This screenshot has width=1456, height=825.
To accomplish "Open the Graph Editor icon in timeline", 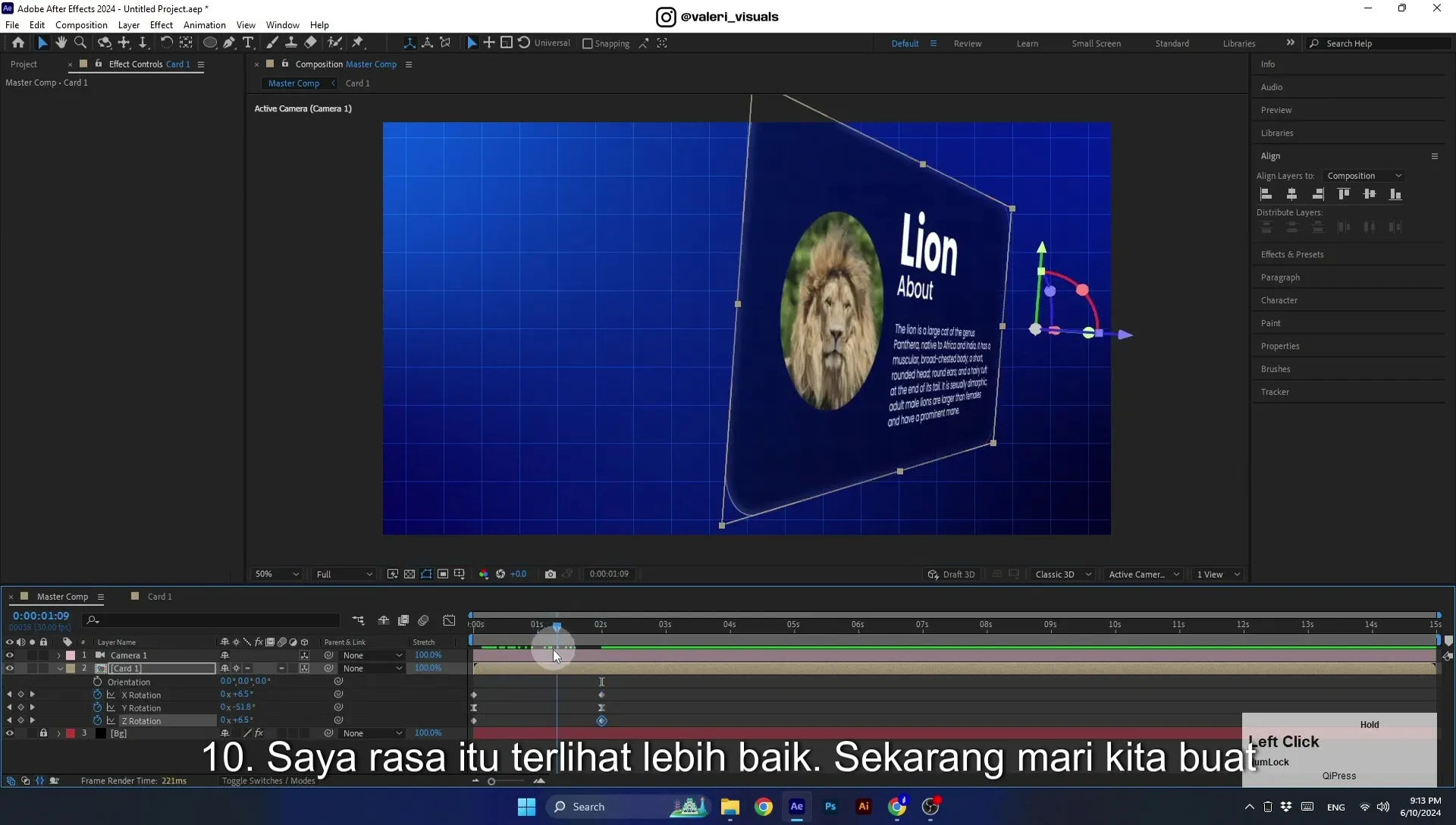I will coord(449,620).
